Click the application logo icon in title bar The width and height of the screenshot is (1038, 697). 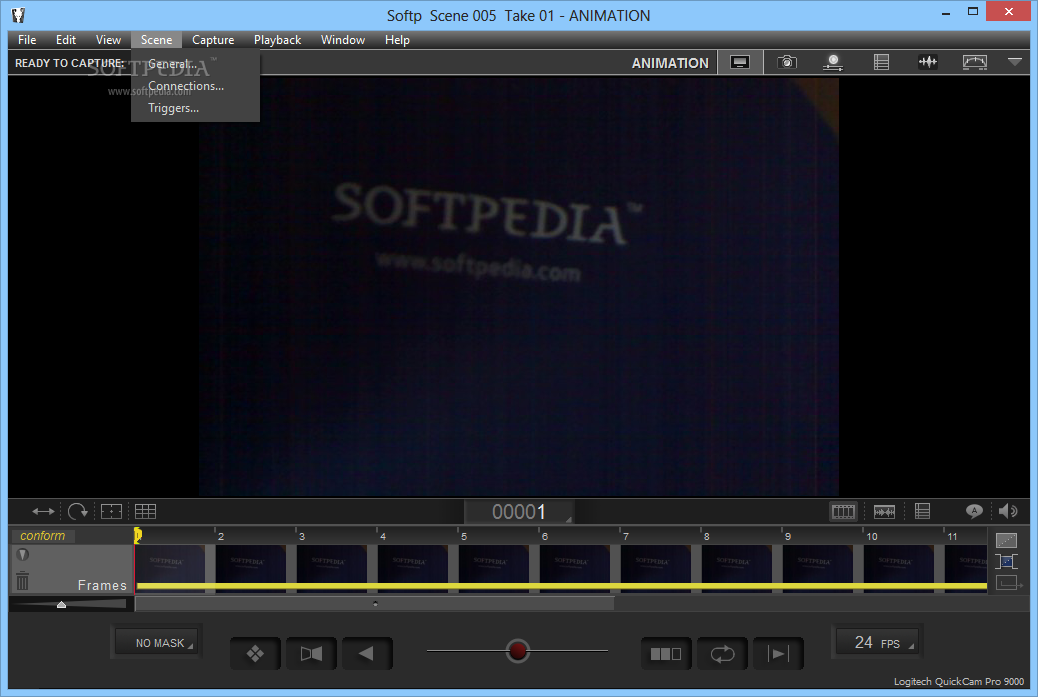pos(18,15)
